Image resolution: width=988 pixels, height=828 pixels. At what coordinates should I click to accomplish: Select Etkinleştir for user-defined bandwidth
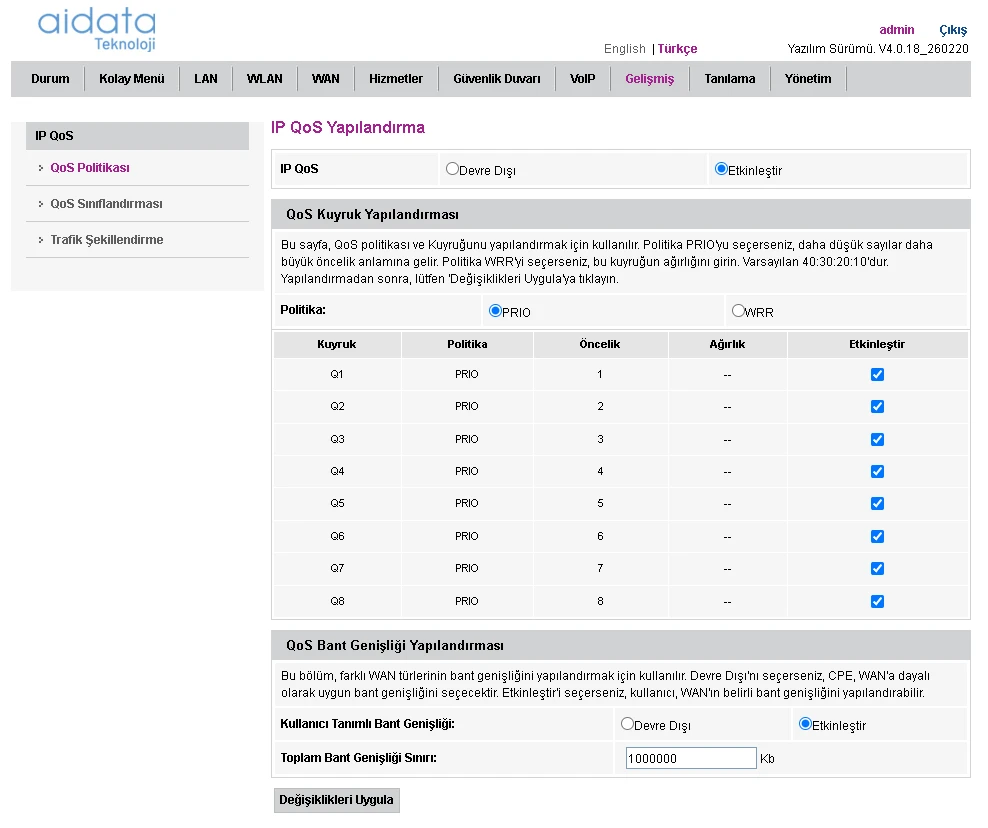[805, 724]
